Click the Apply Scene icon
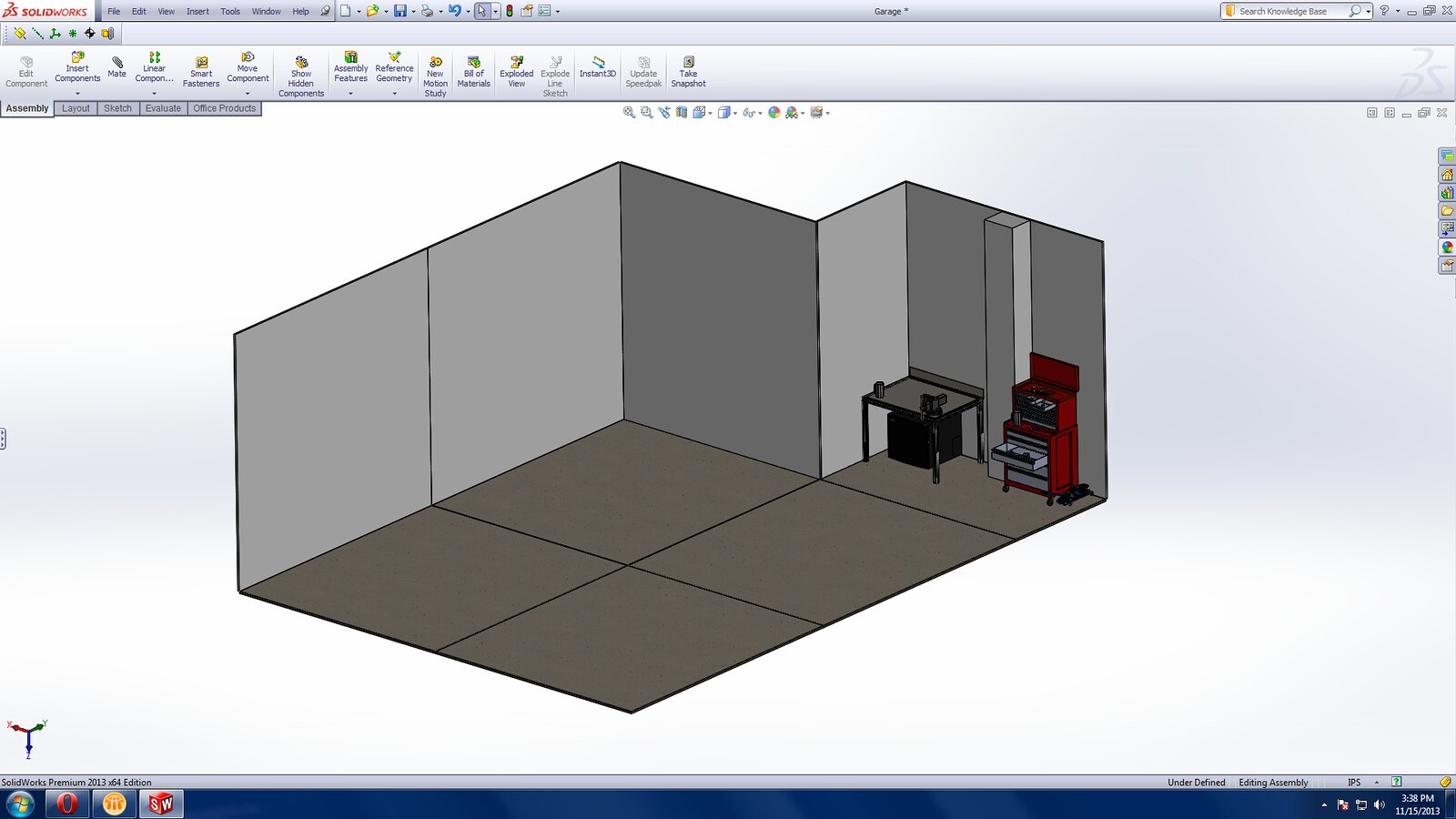1456x819 pixels. 792,113
